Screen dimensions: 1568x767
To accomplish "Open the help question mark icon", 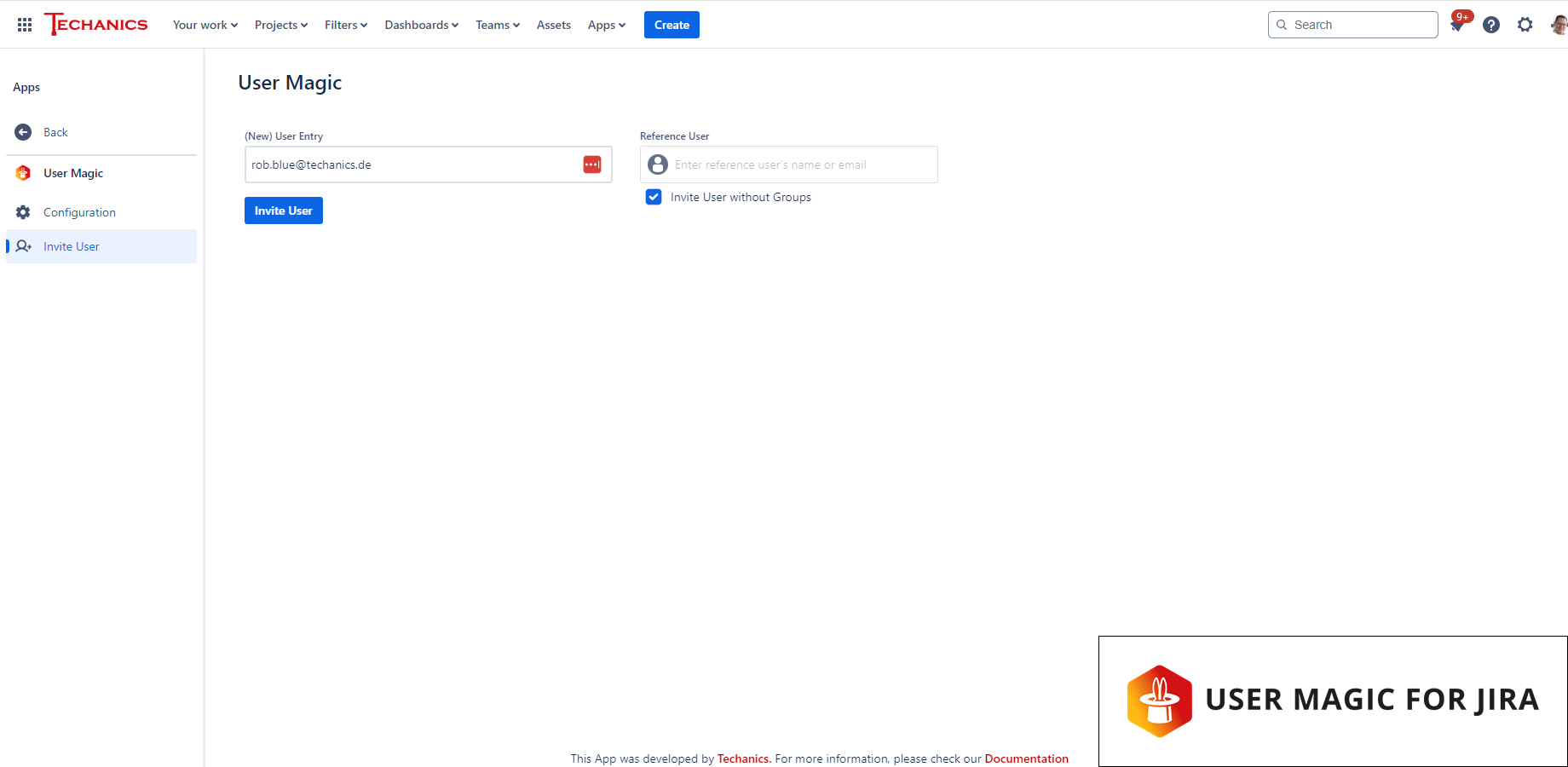I will tap(1491, 25).
